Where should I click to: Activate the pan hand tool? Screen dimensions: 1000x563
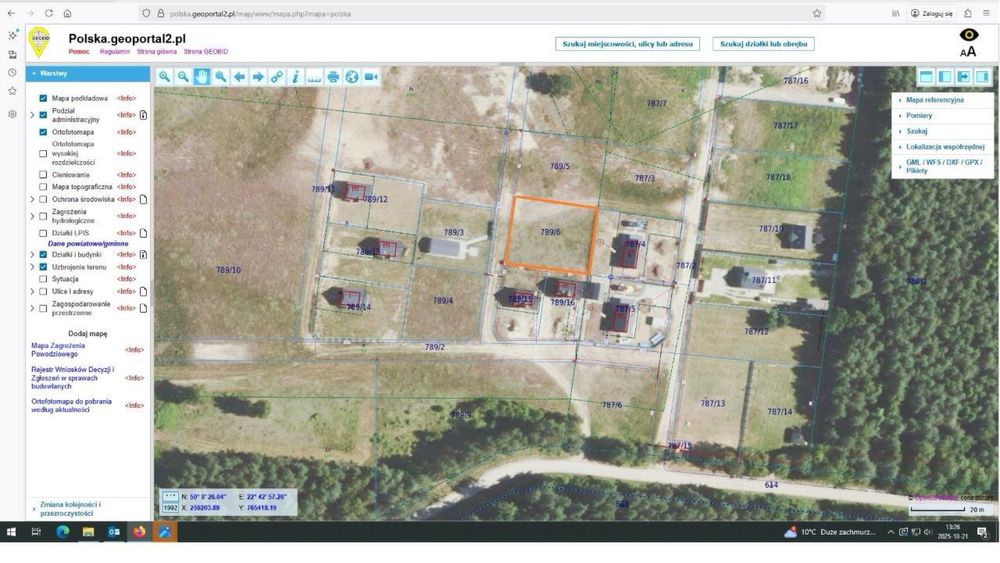pos(202,77)
